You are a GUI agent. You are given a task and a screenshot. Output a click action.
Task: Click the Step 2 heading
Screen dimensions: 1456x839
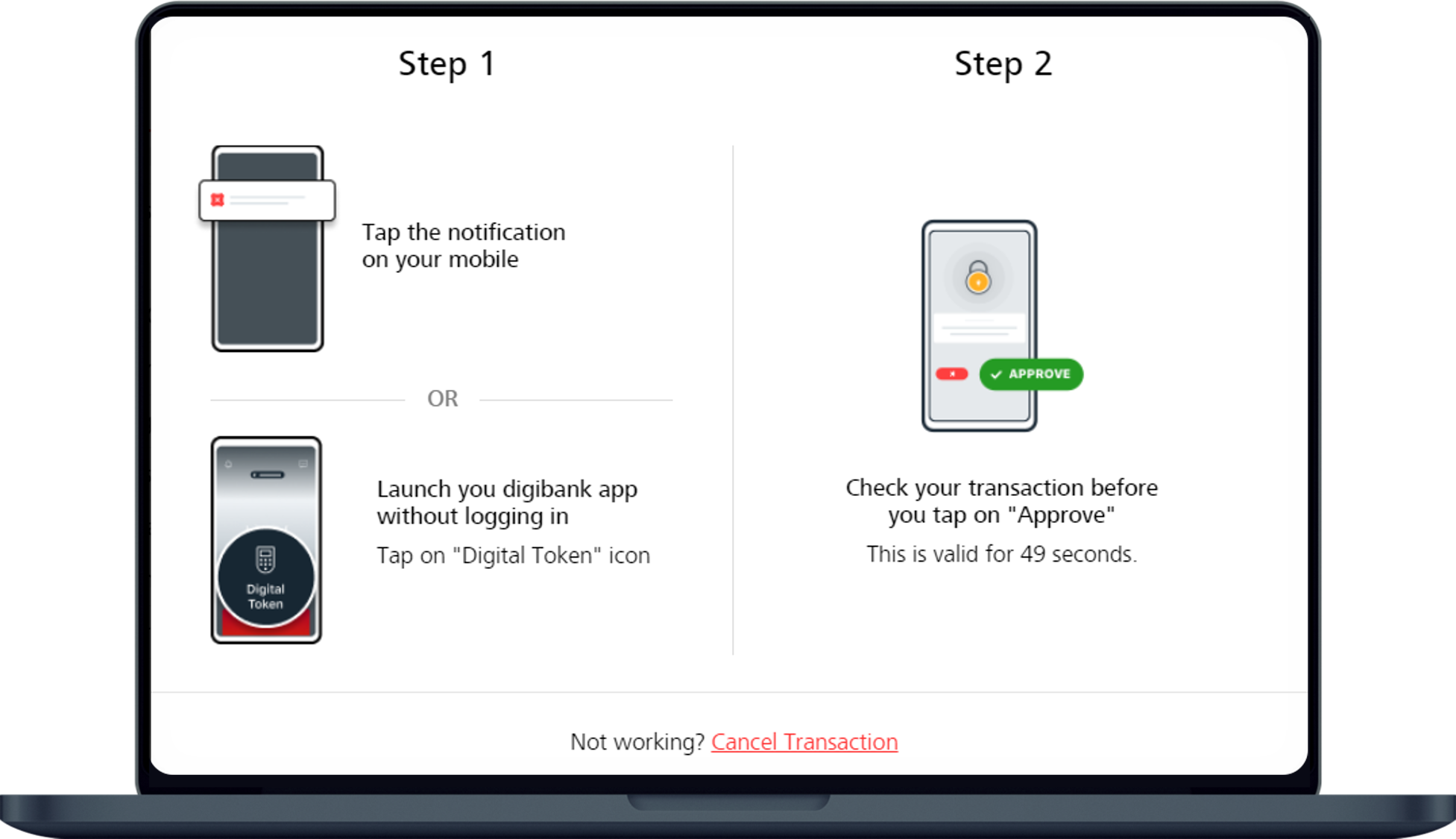tap(1003, 64)
